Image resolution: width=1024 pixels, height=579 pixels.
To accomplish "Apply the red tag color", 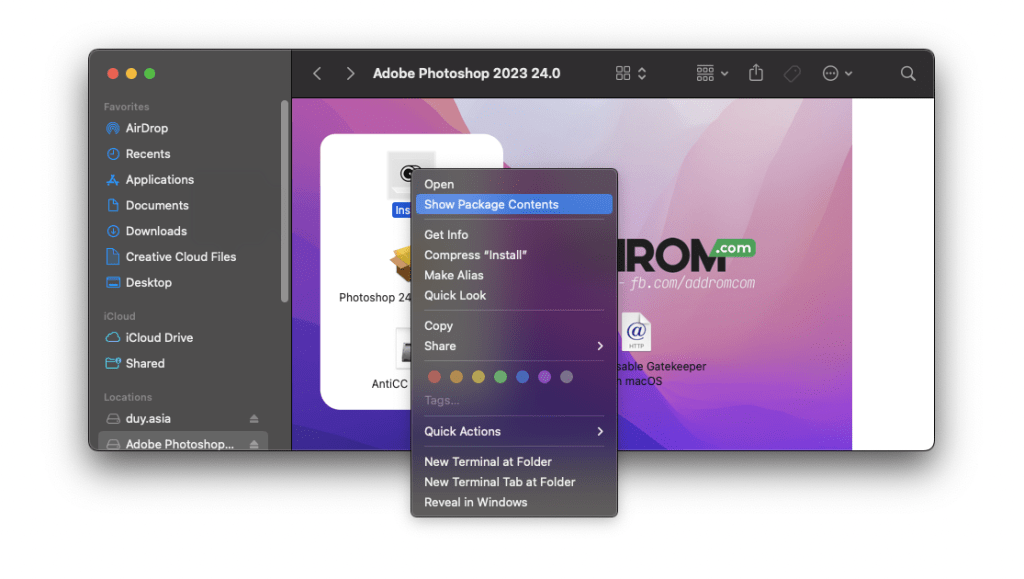I will click(x=434, y=377).
